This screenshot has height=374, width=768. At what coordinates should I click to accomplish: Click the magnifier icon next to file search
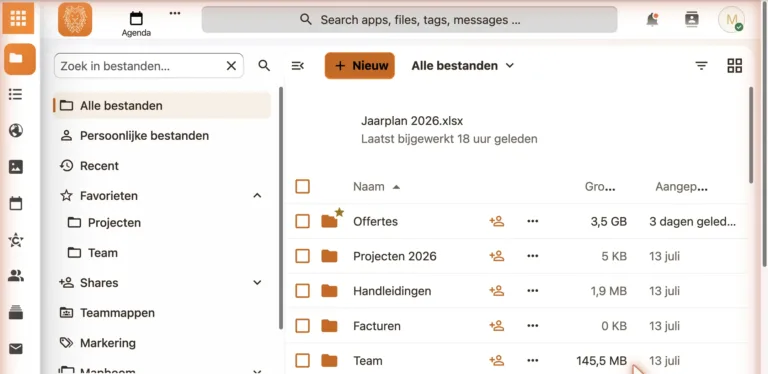(x=264, y=66)
